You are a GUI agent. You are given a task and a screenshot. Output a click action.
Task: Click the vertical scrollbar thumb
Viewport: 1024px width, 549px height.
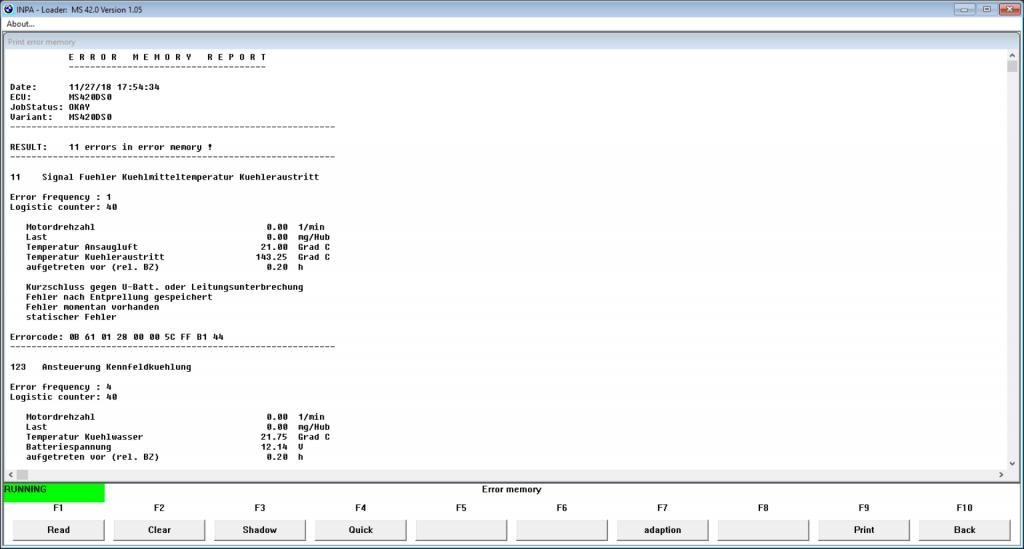coord(1012,67)
